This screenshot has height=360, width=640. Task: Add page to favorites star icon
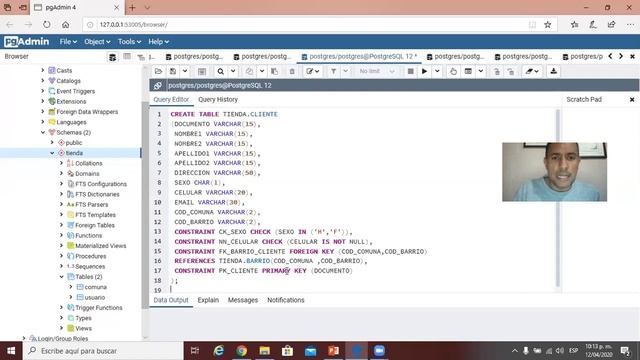[x=548, y=24]
